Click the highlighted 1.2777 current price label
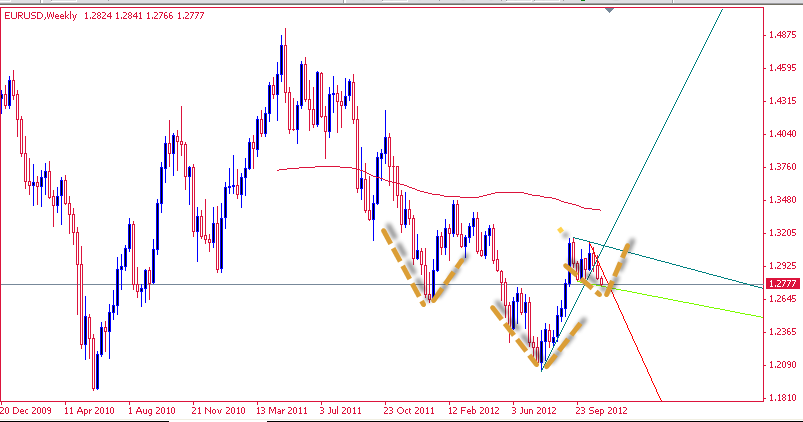The image size is (803, 422). click(782, 284)
